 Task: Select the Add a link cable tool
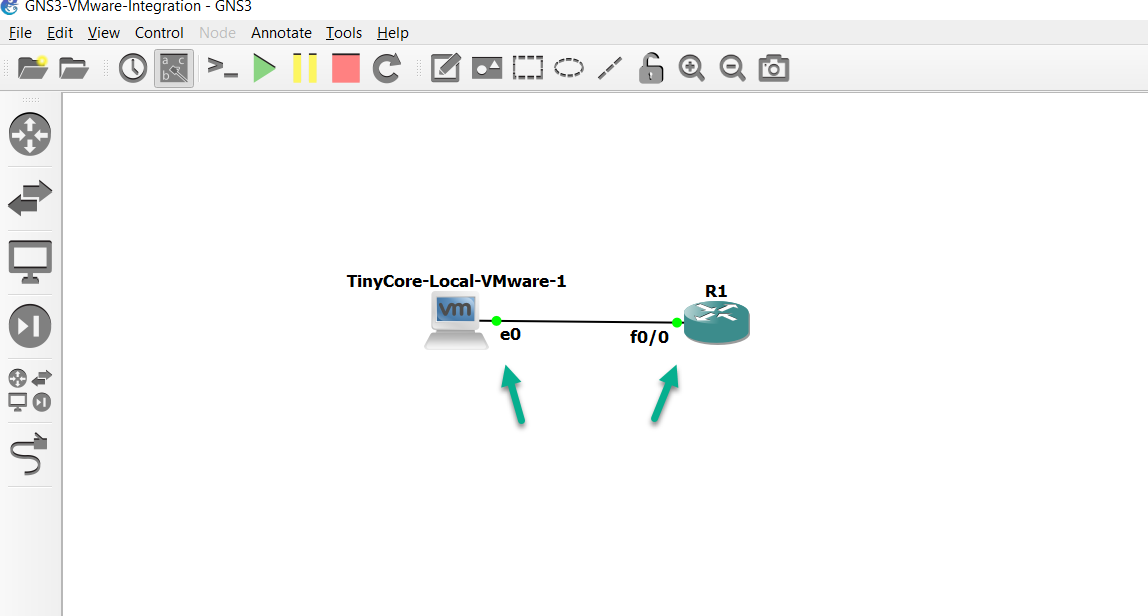[30, 453]
